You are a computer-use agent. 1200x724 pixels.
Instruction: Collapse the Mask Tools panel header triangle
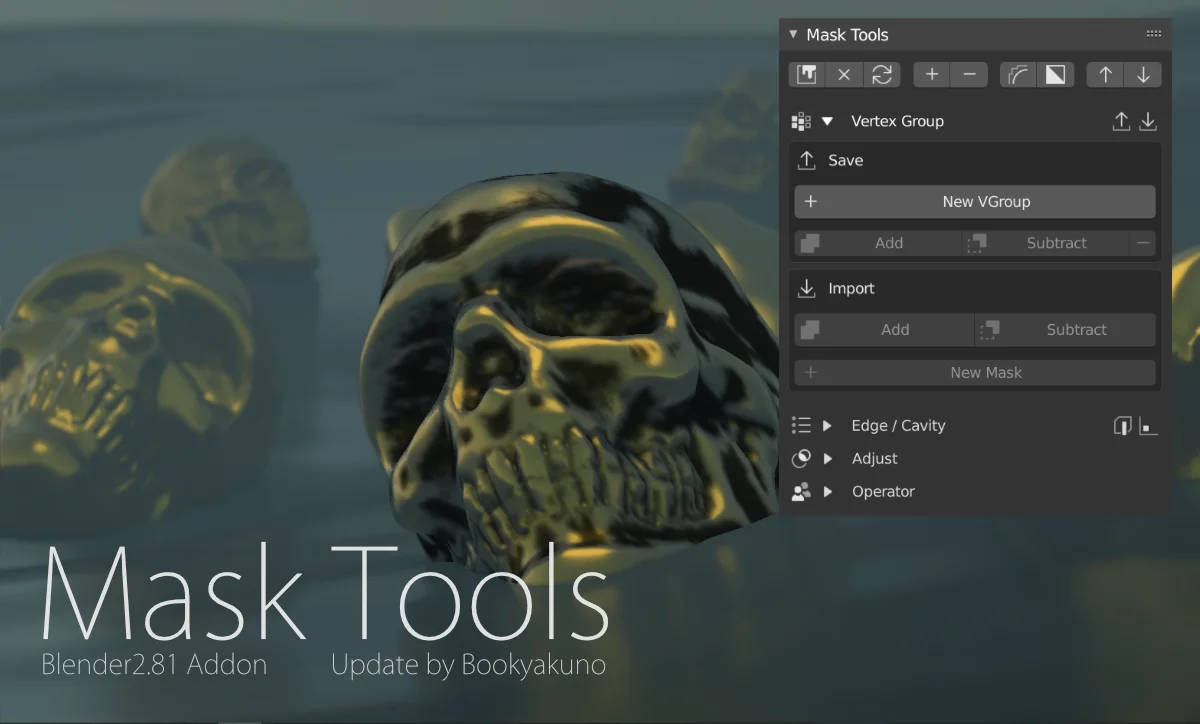793,34
